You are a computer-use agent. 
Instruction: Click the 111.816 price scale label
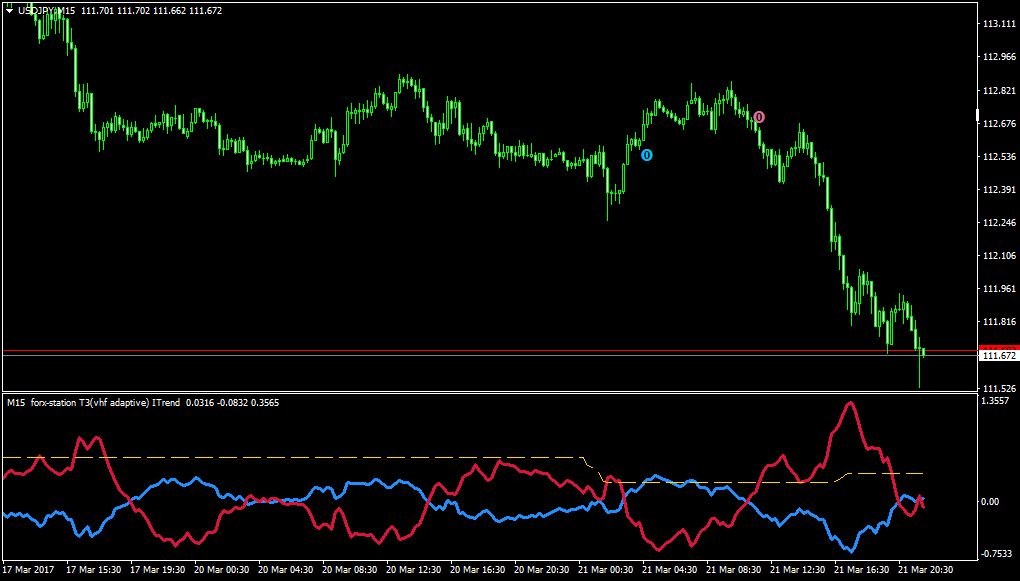[x=999, y=322]
